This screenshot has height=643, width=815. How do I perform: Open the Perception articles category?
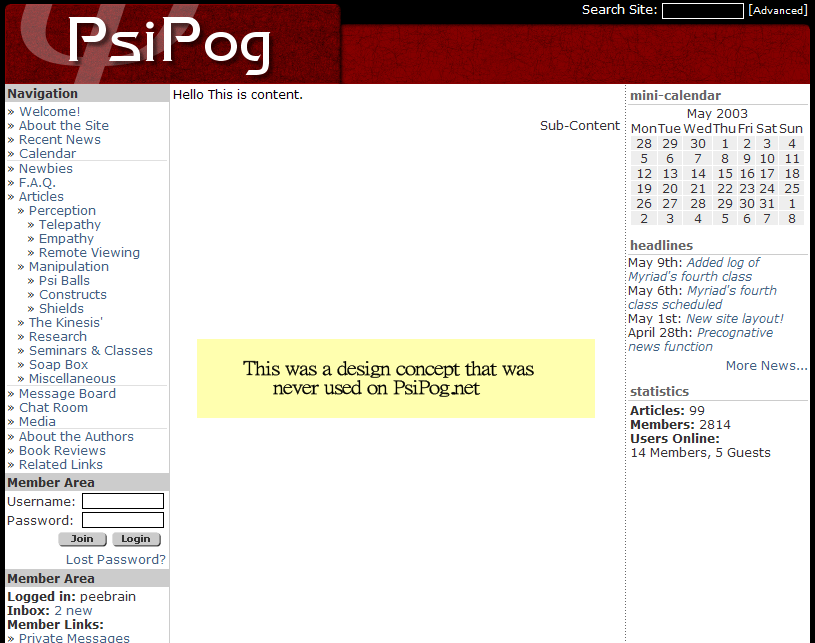[62, 211]
